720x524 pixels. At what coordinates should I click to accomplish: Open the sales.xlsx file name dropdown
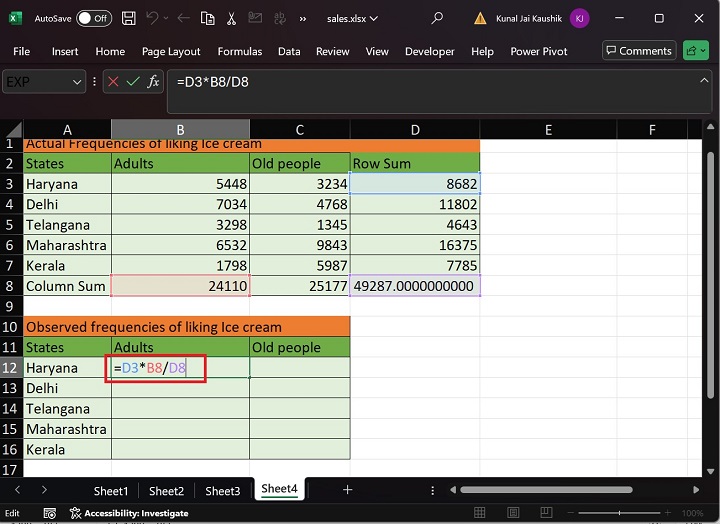[x=352, y=18]
